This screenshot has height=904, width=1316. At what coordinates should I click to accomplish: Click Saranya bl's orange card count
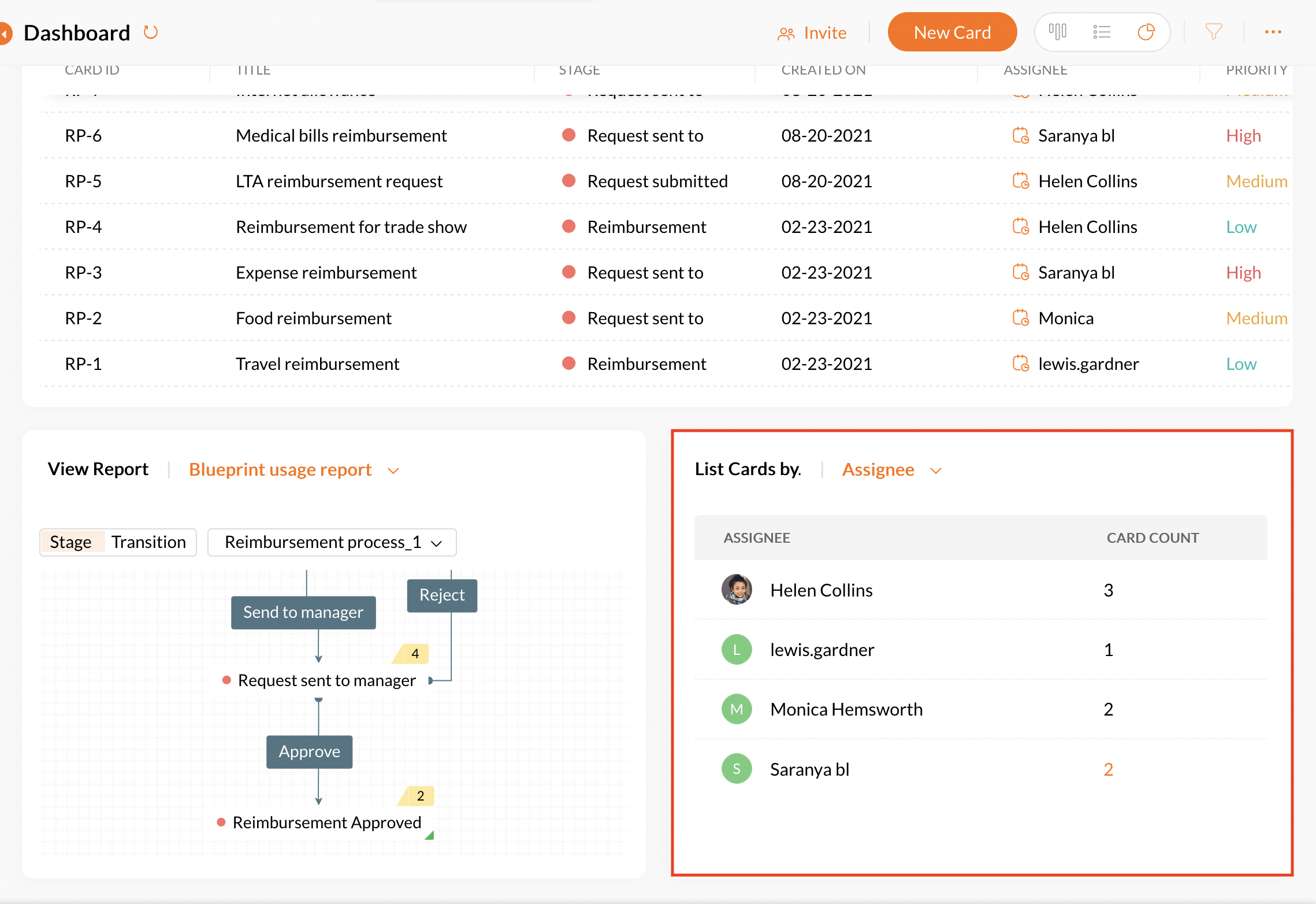tap(1108, 769)
